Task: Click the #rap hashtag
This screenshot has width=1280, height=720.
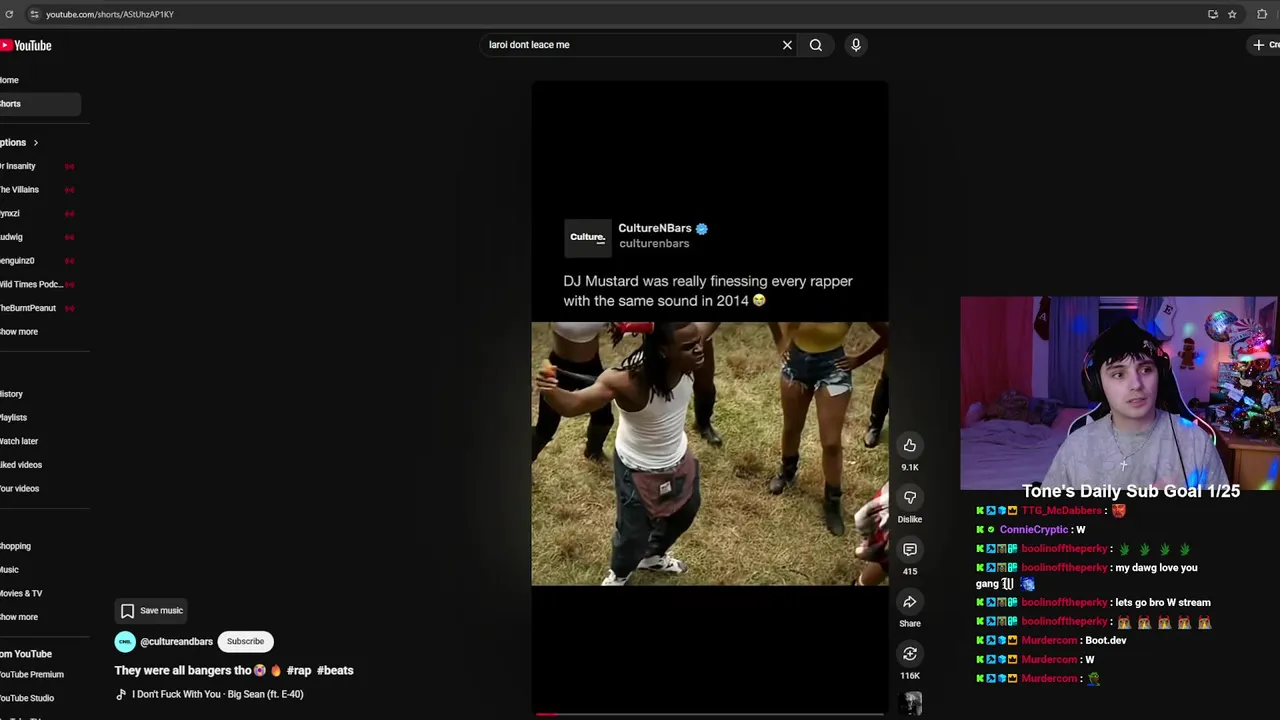Action: coord(298,670)
